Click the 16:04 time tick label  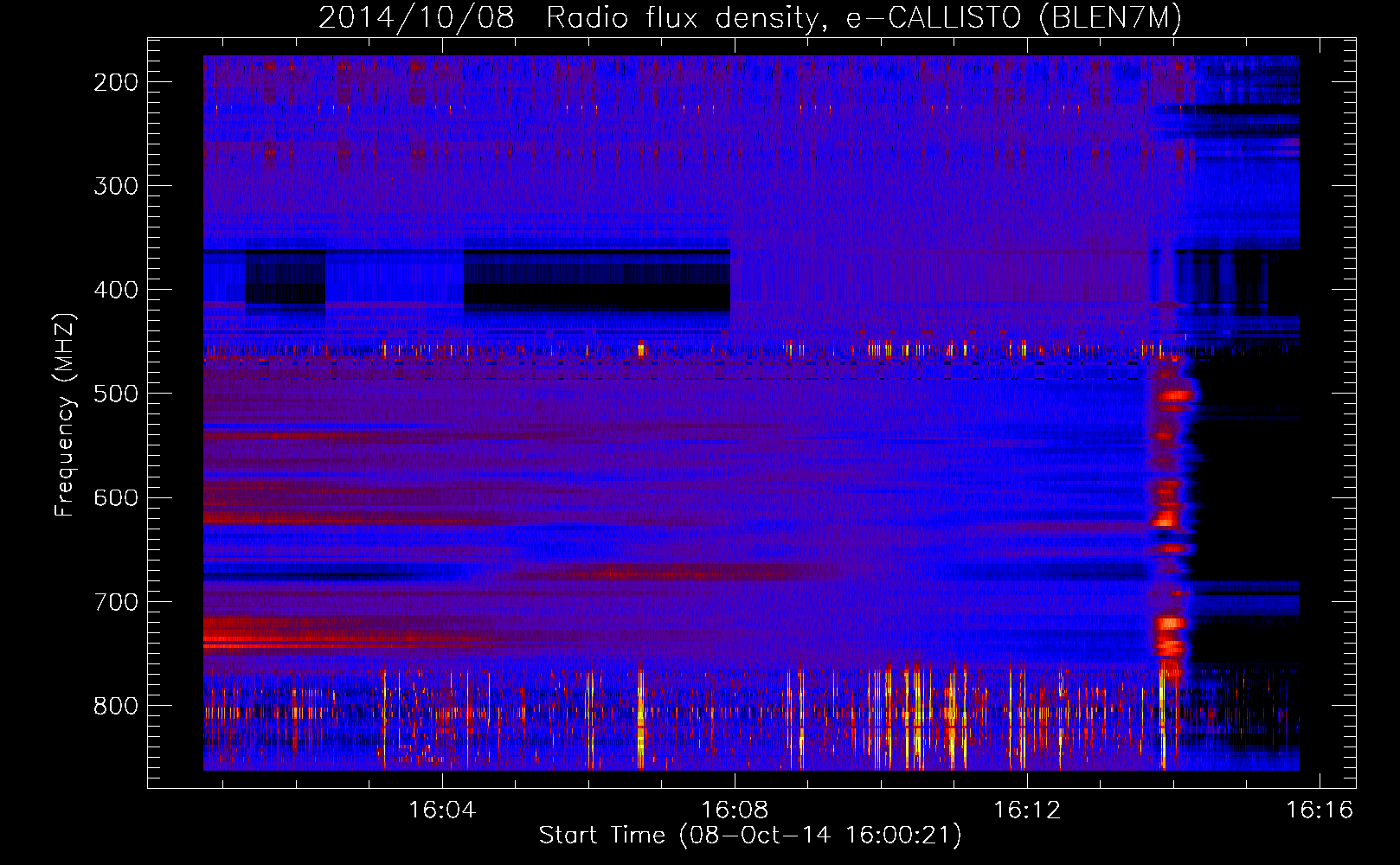coord(442,811)
